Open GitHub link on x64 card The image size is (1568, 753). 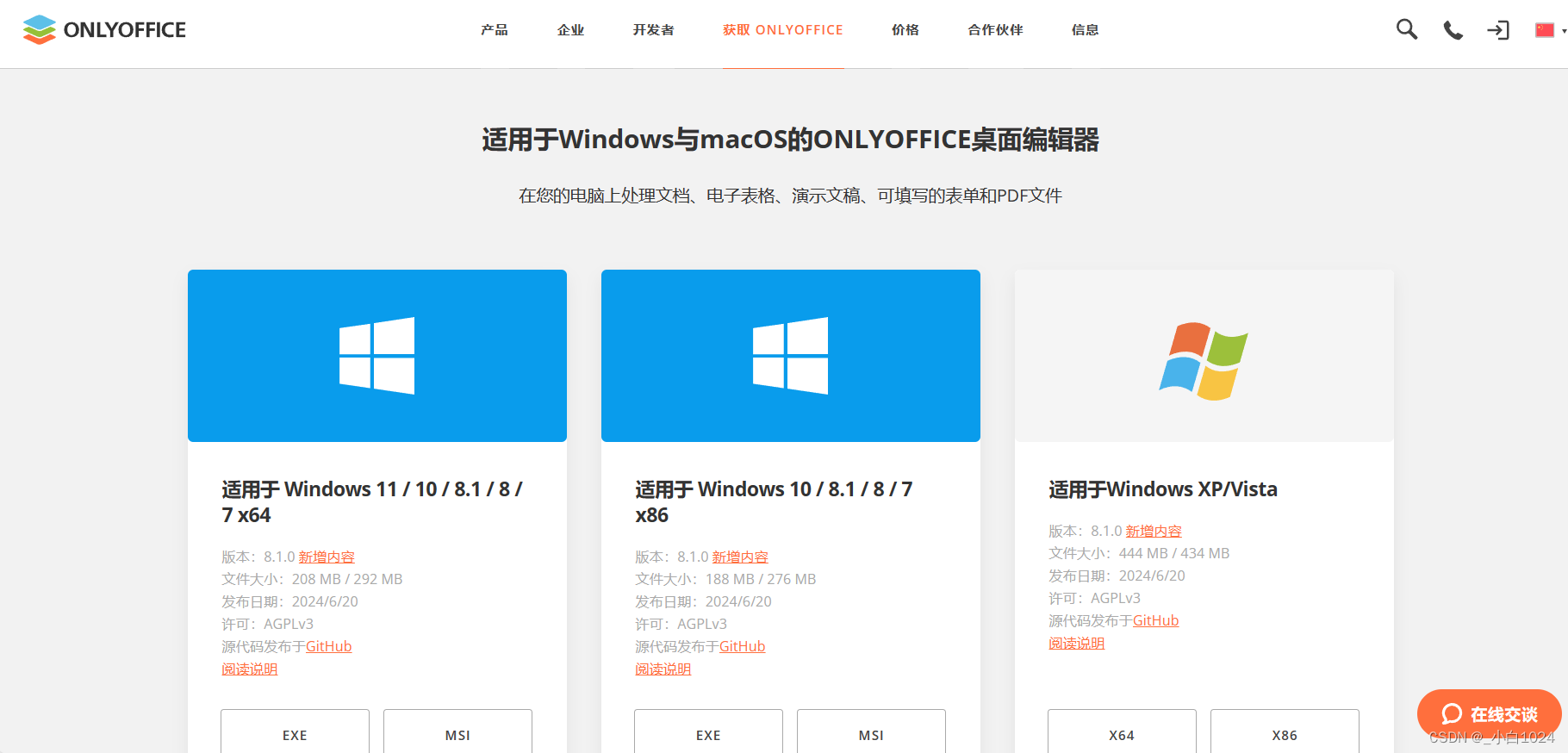tap(329, 646)
